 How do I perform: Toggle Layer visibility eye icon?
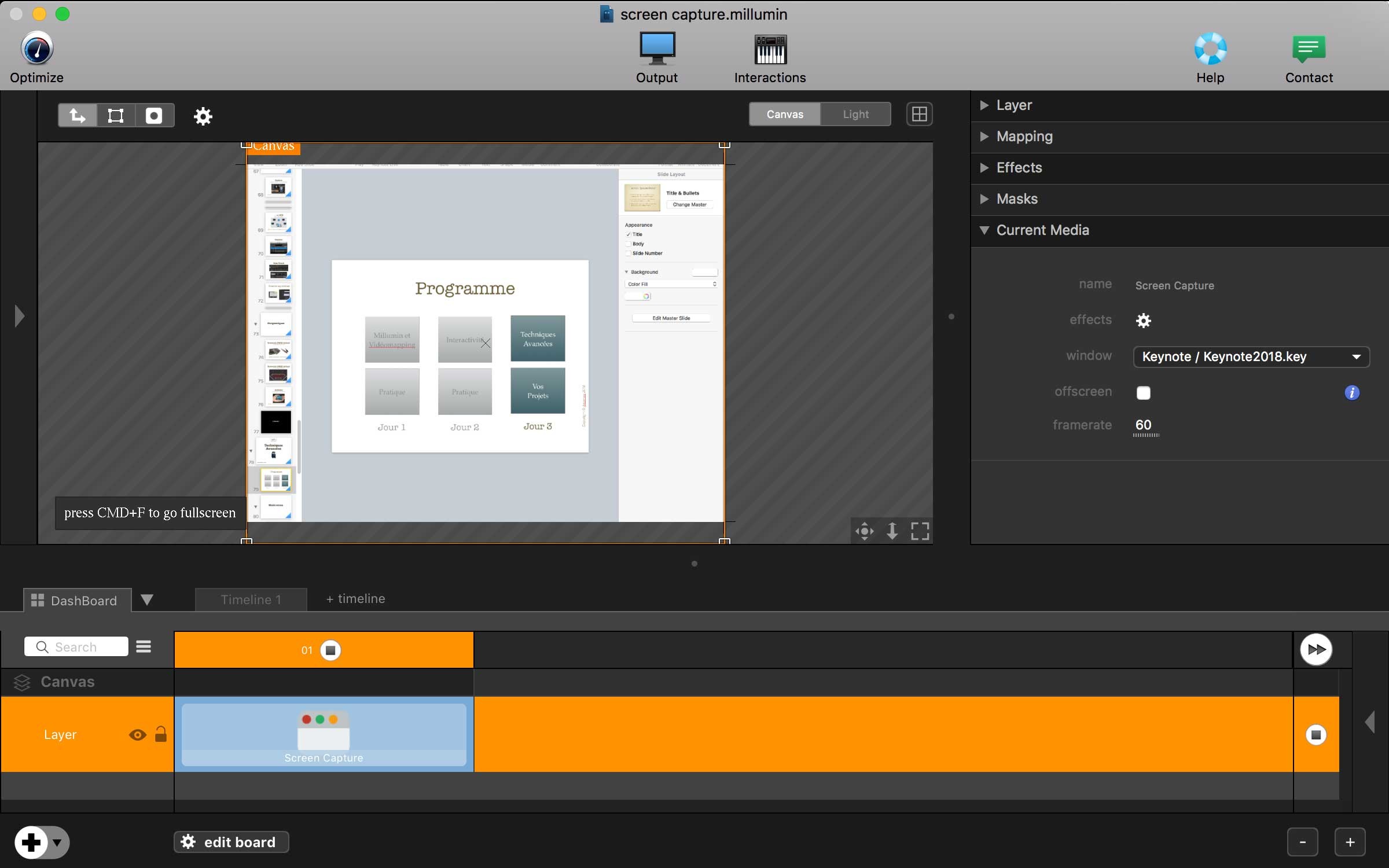138,735
